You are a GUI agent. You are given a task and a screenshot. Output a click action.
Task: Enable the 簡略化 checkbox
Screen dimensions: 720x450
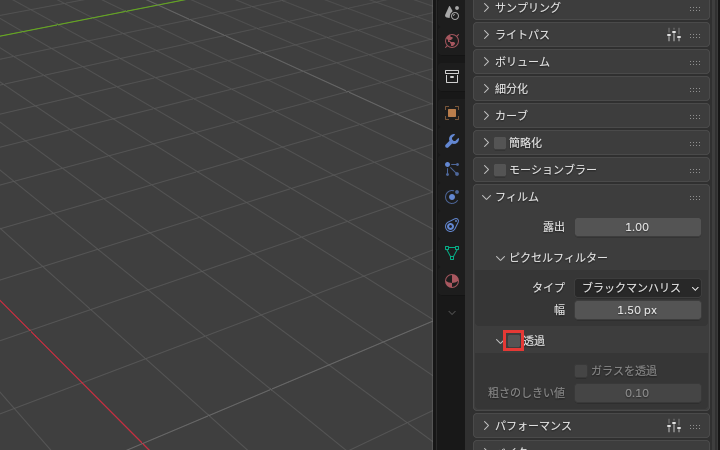pos(500,143)
